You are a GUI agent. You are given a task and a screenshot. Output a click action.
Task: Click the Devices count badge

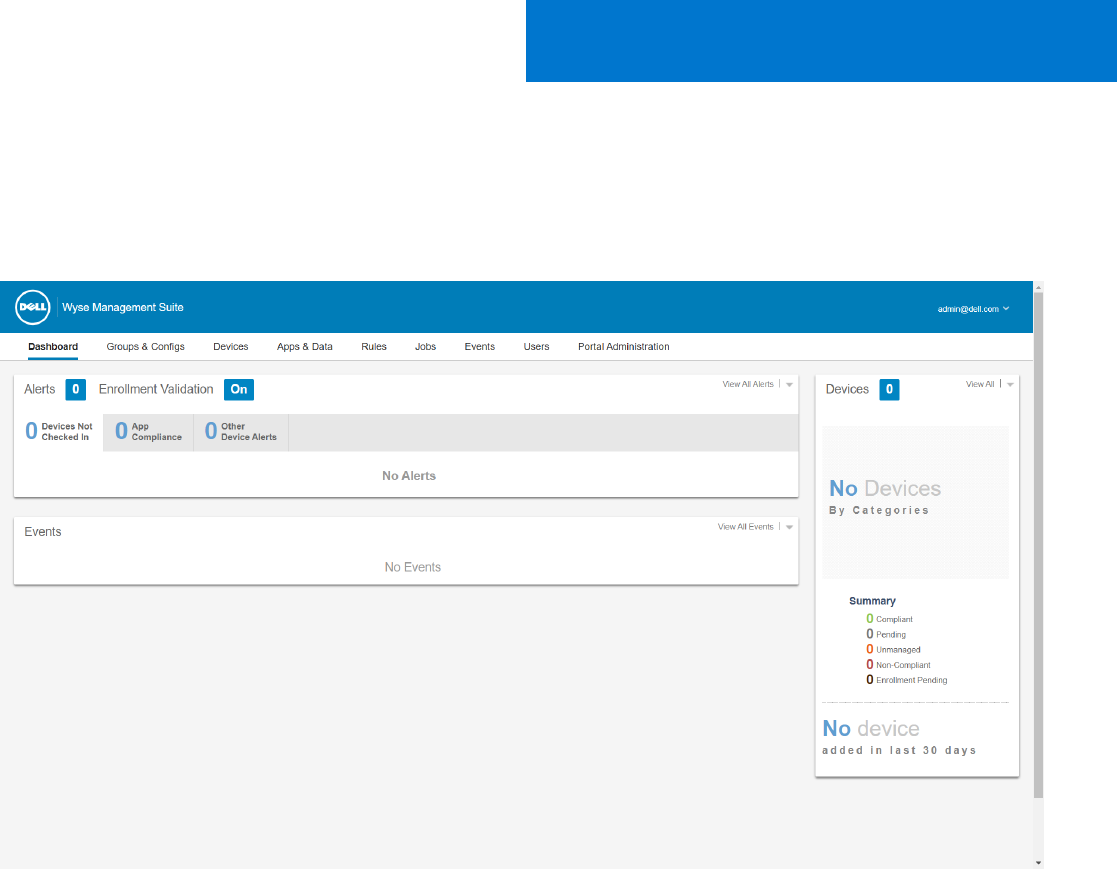point(889,390)
